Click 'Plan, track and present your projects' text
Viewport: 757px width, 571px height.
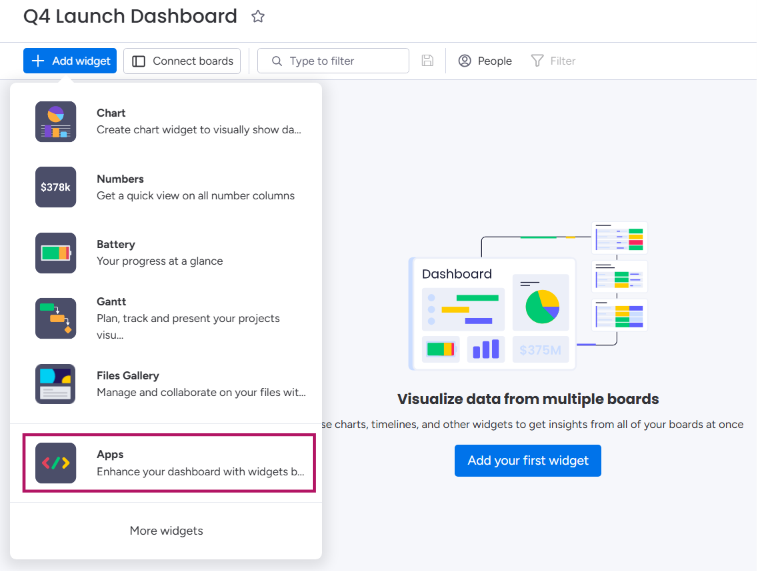188,319
